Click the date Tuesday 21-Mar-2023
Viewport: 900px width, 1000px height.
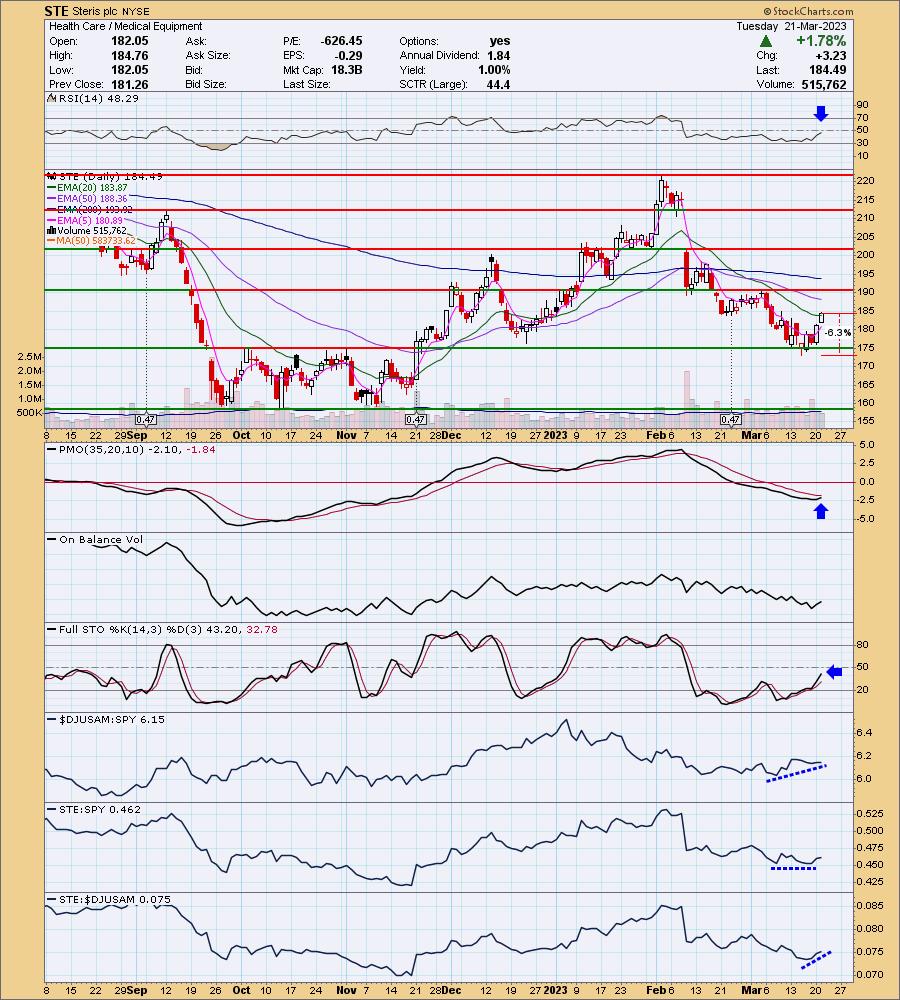point(791,26)
